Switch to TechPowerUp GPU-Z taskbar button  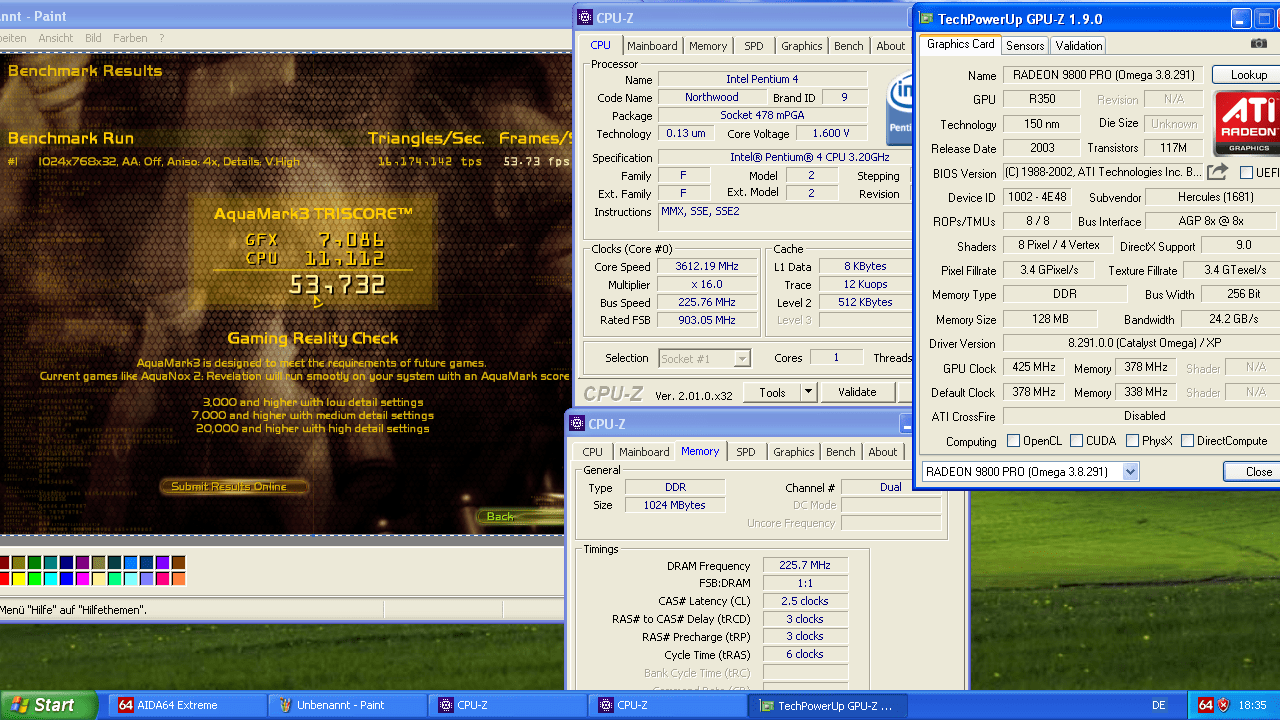(826, 705)
